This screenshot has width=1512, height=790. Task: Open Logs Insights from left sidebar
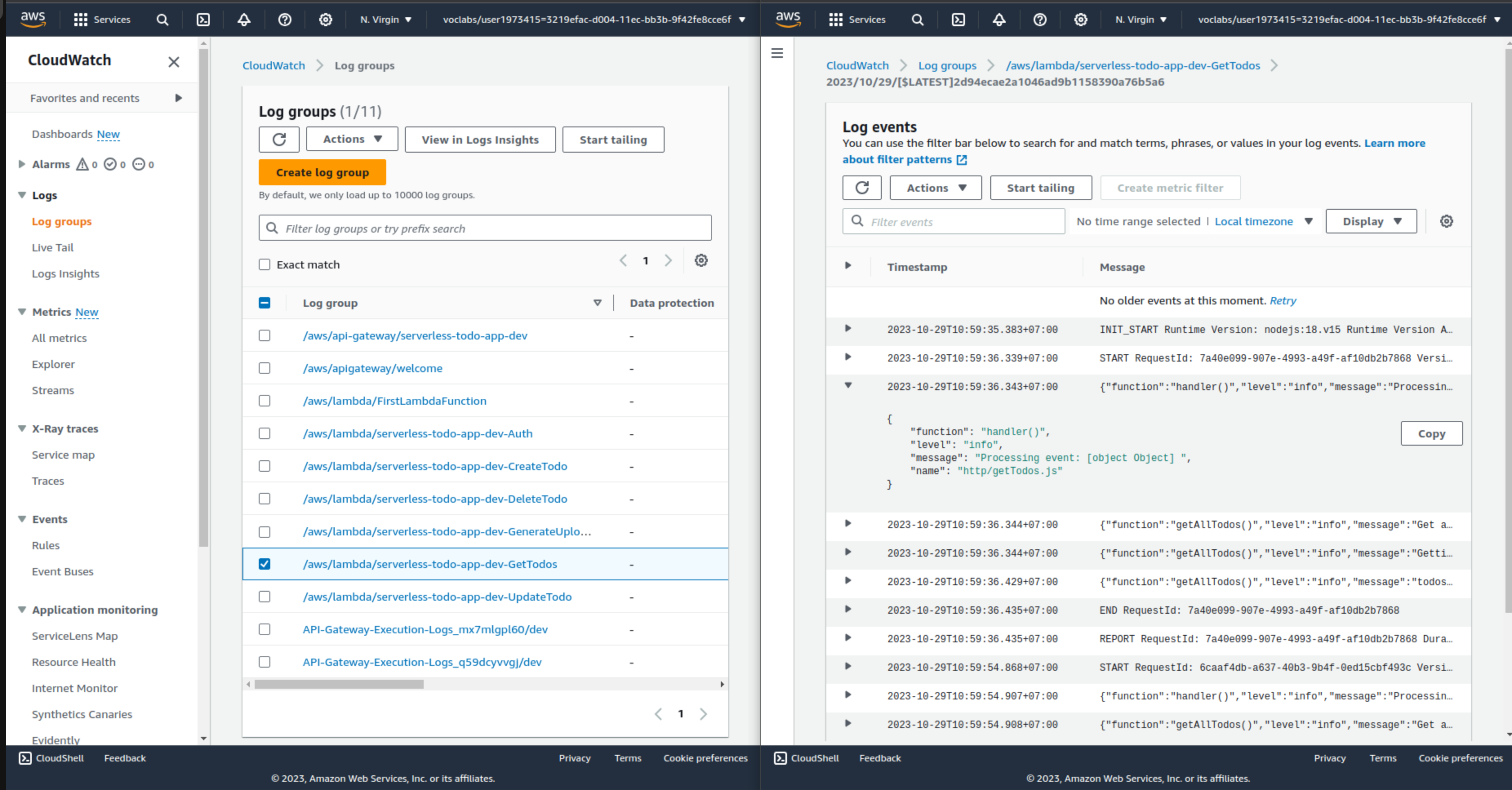click(x=65, y=273)
